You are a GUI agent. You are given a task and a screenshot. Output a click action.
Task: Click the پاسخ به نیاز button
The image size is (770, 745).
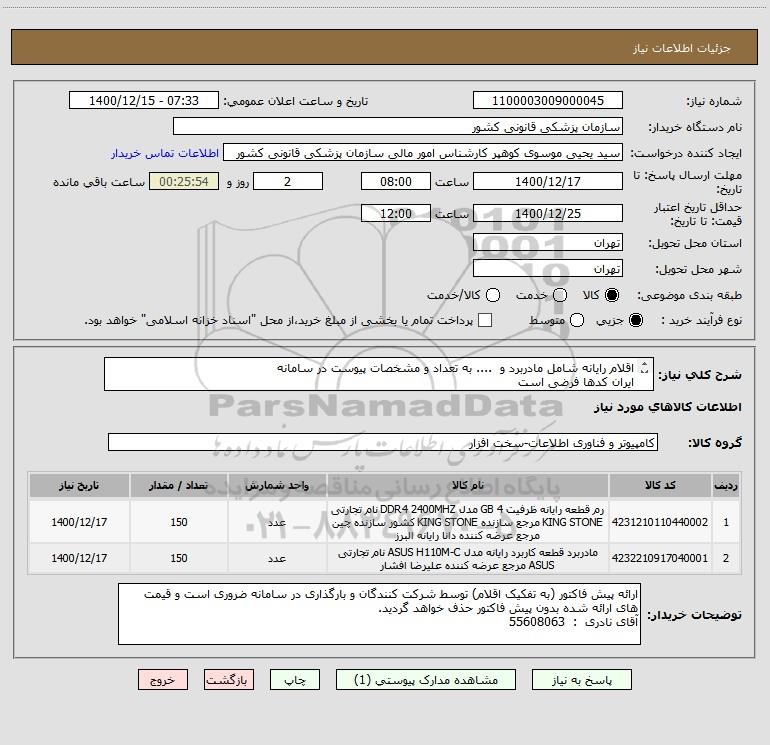point(582,680)
